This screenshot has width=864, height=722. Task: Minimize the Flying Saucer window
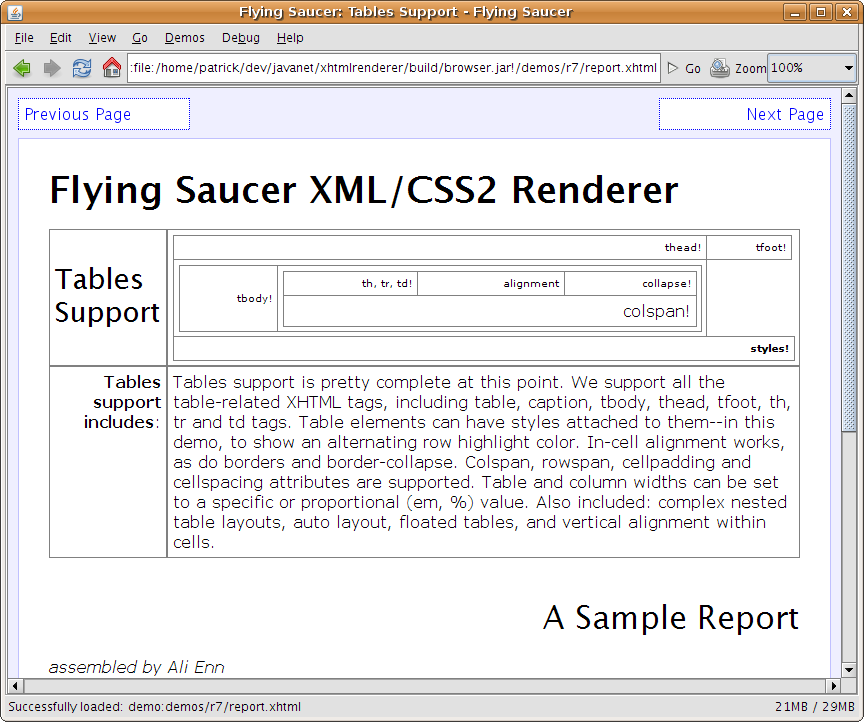point(795,12)
